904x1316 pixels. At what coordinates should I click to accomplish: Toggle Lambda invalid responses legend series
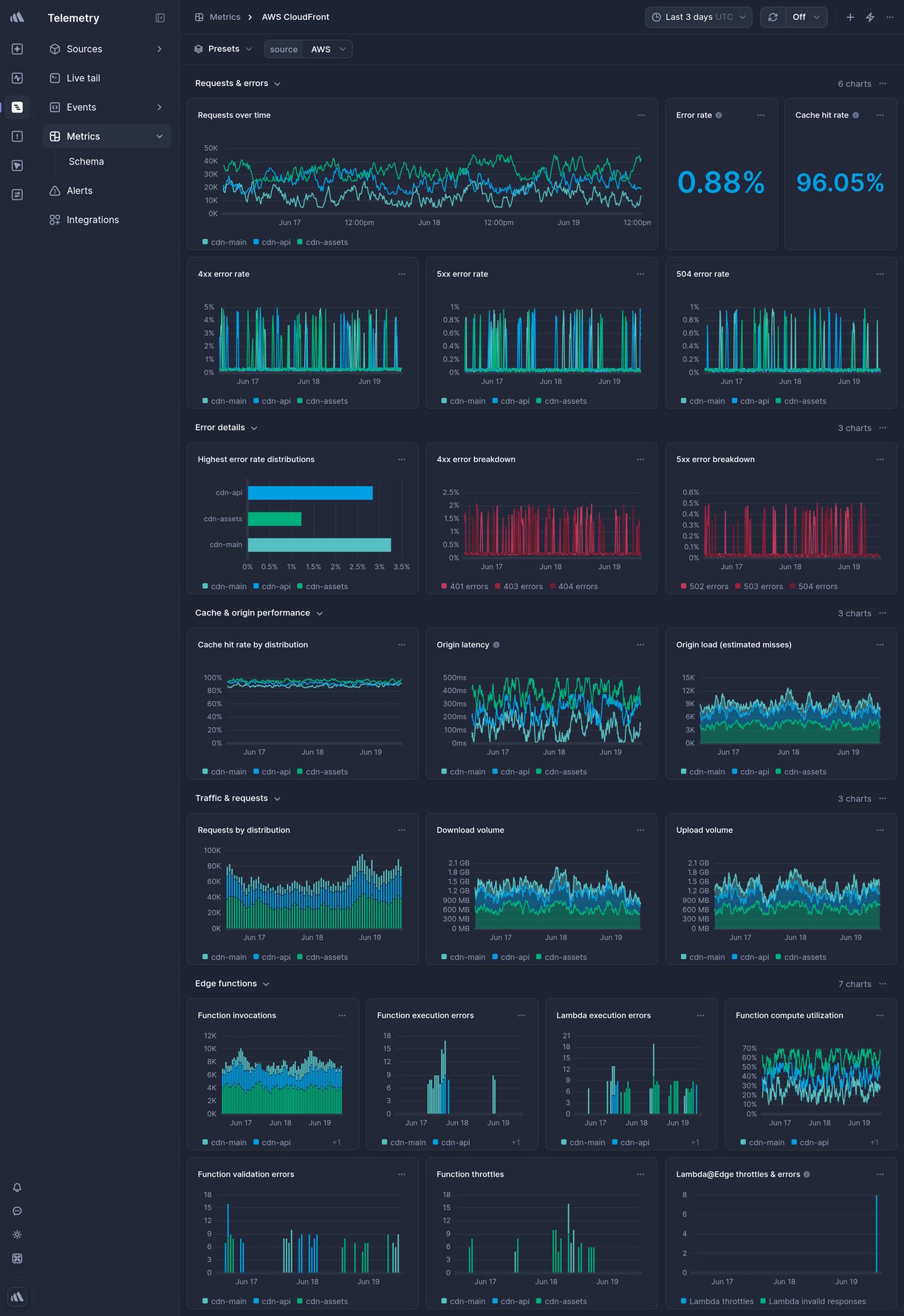coord(813,1302)
